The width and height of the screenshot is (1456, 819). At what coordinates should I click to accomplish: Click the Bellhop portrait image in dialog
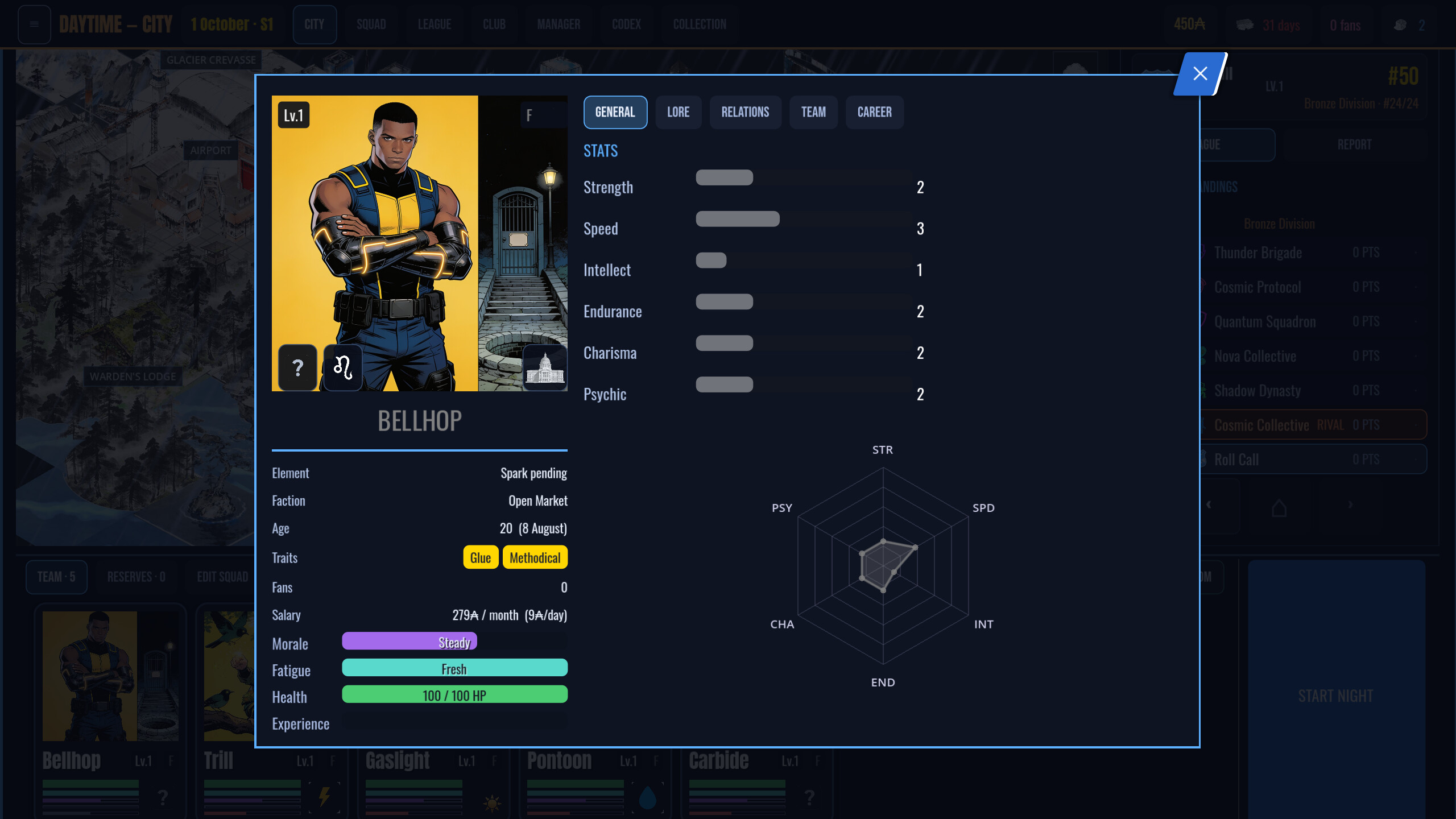coord(420,243)
